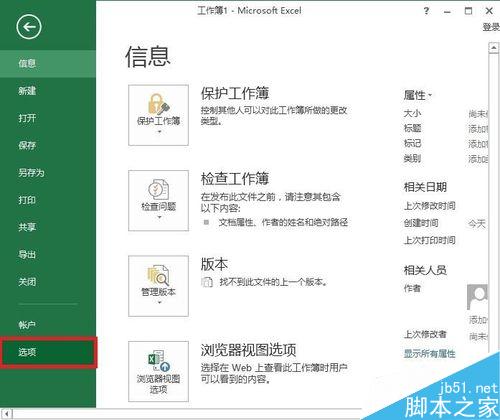Click the horizontal scrollbar left arrow
500x420 pixels.
click(7, 414)
